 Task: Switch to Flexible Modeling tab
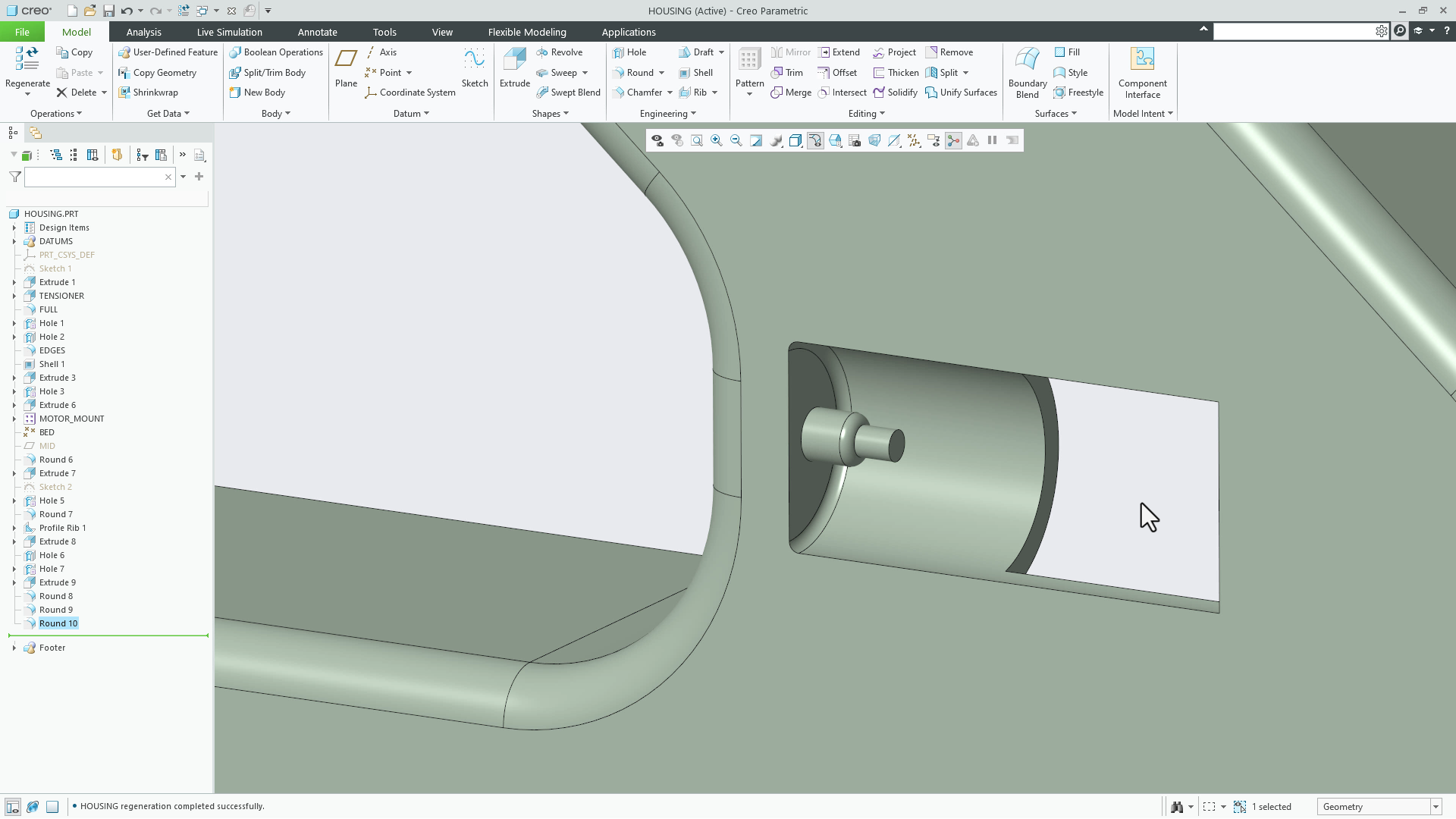(x=527, y=32)
